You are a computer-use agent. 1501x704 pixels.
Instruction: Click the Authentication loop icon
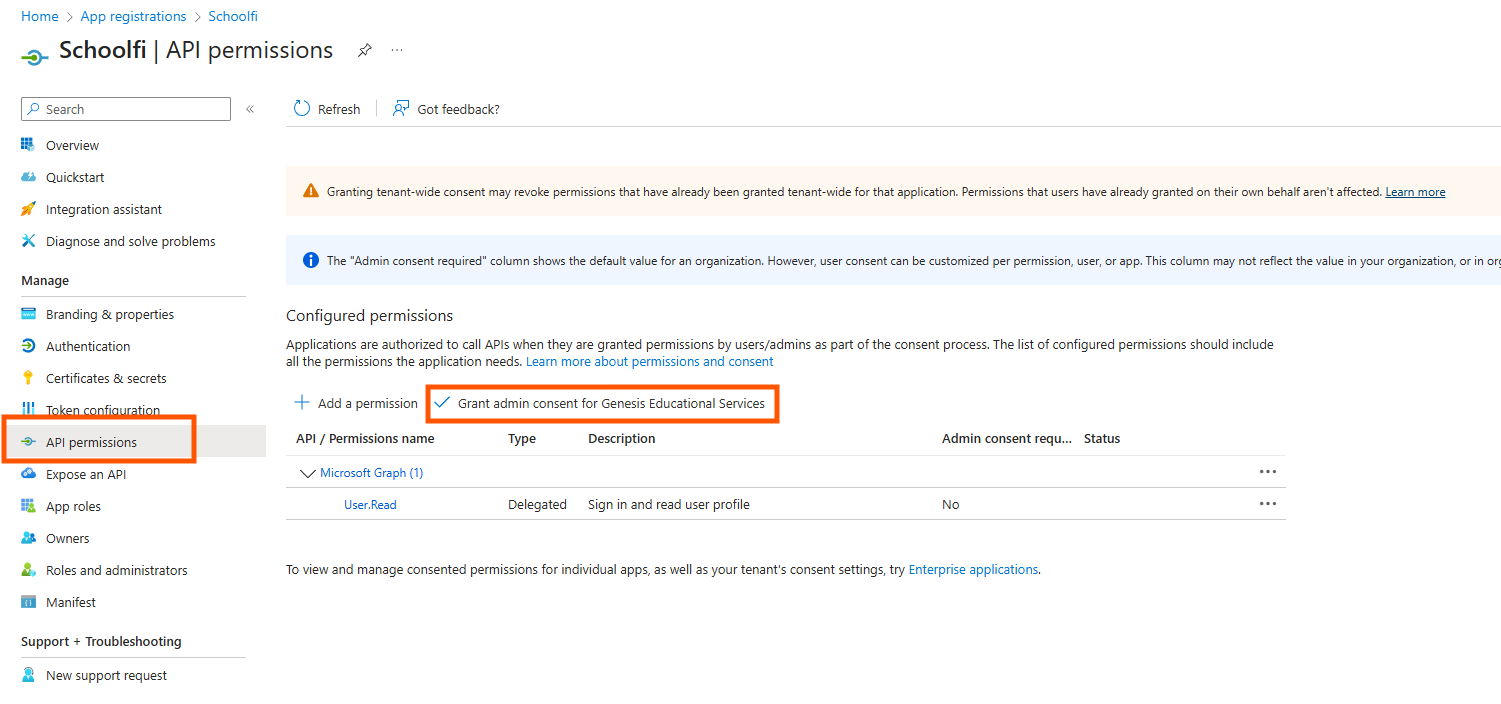pyautogui.click(x=28, y=346)
